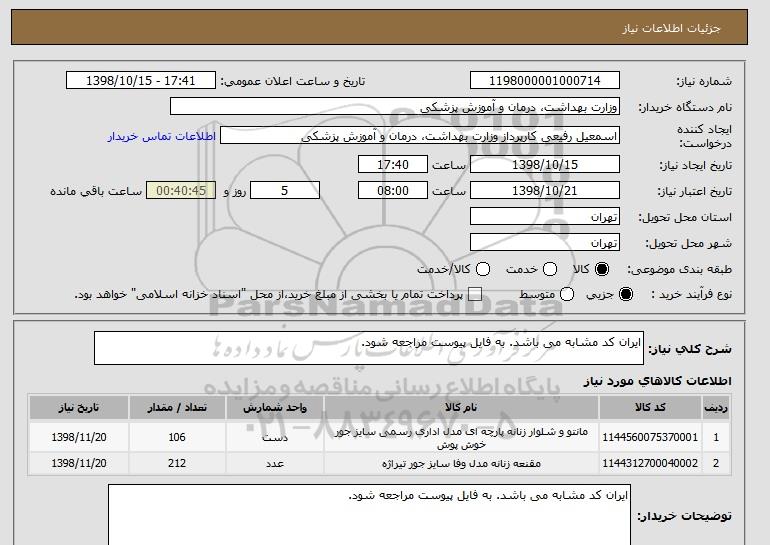The width and height of the screenshot is (770, 545).
Task: Click product code 1144560075370001
Action: click(x=650, y=437)
